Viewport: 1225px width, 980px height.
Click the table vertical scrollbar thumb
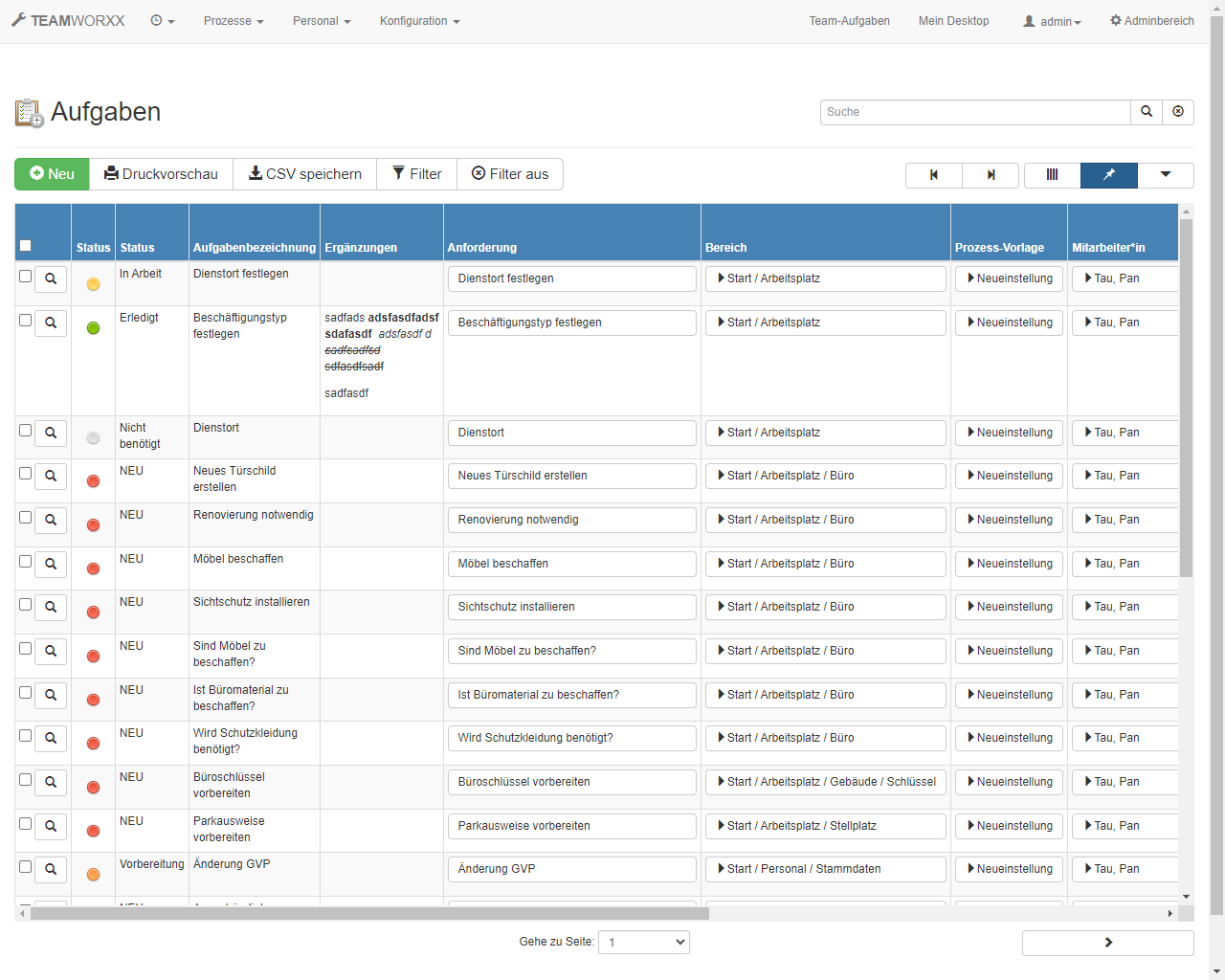pyautogui.click(x=1187, y=398)
